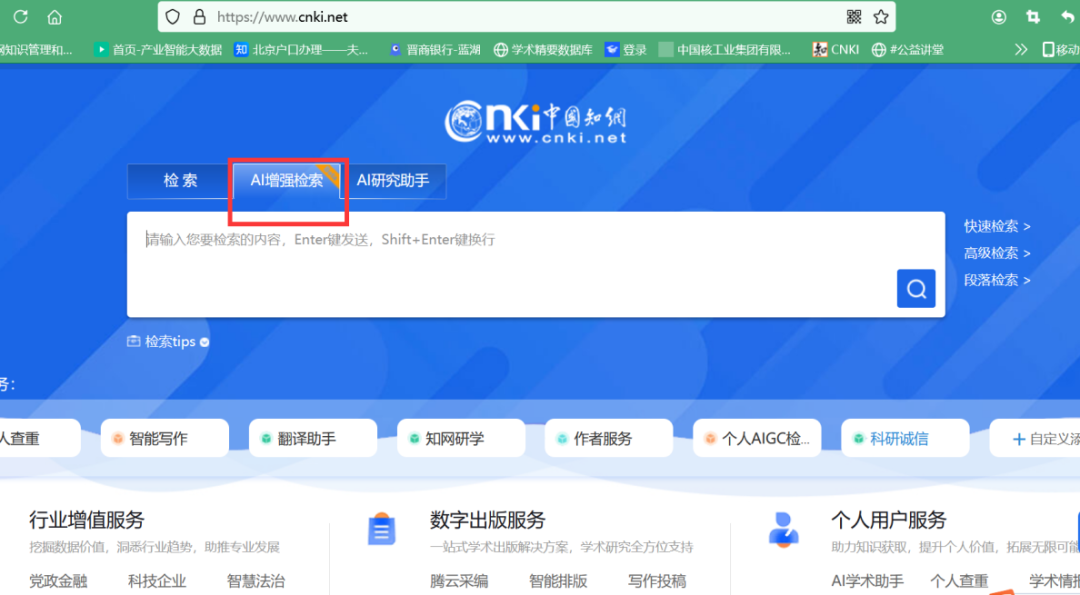1080x595 pixels.
Task: Open the 登录 bookmark
Action: click(x=625, y=50)
